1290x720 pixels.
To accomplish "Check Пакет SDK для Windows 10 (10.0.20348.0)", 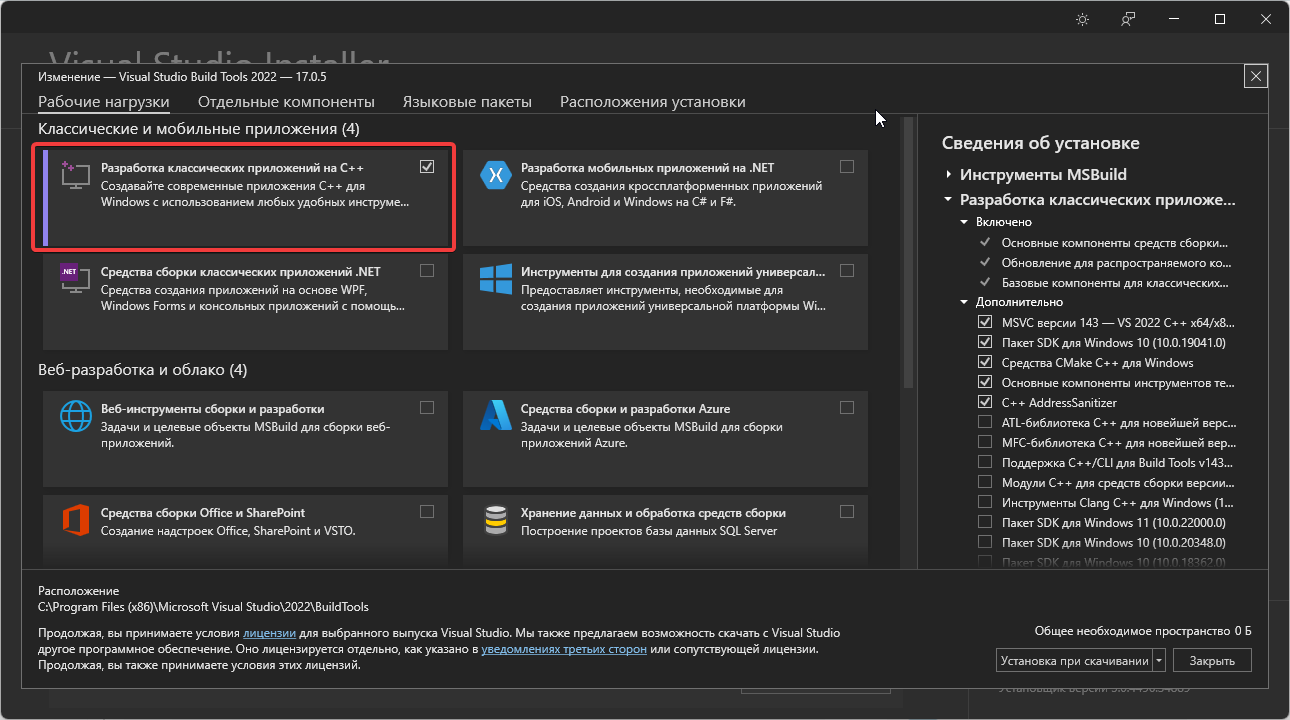I will click(984, 543).
